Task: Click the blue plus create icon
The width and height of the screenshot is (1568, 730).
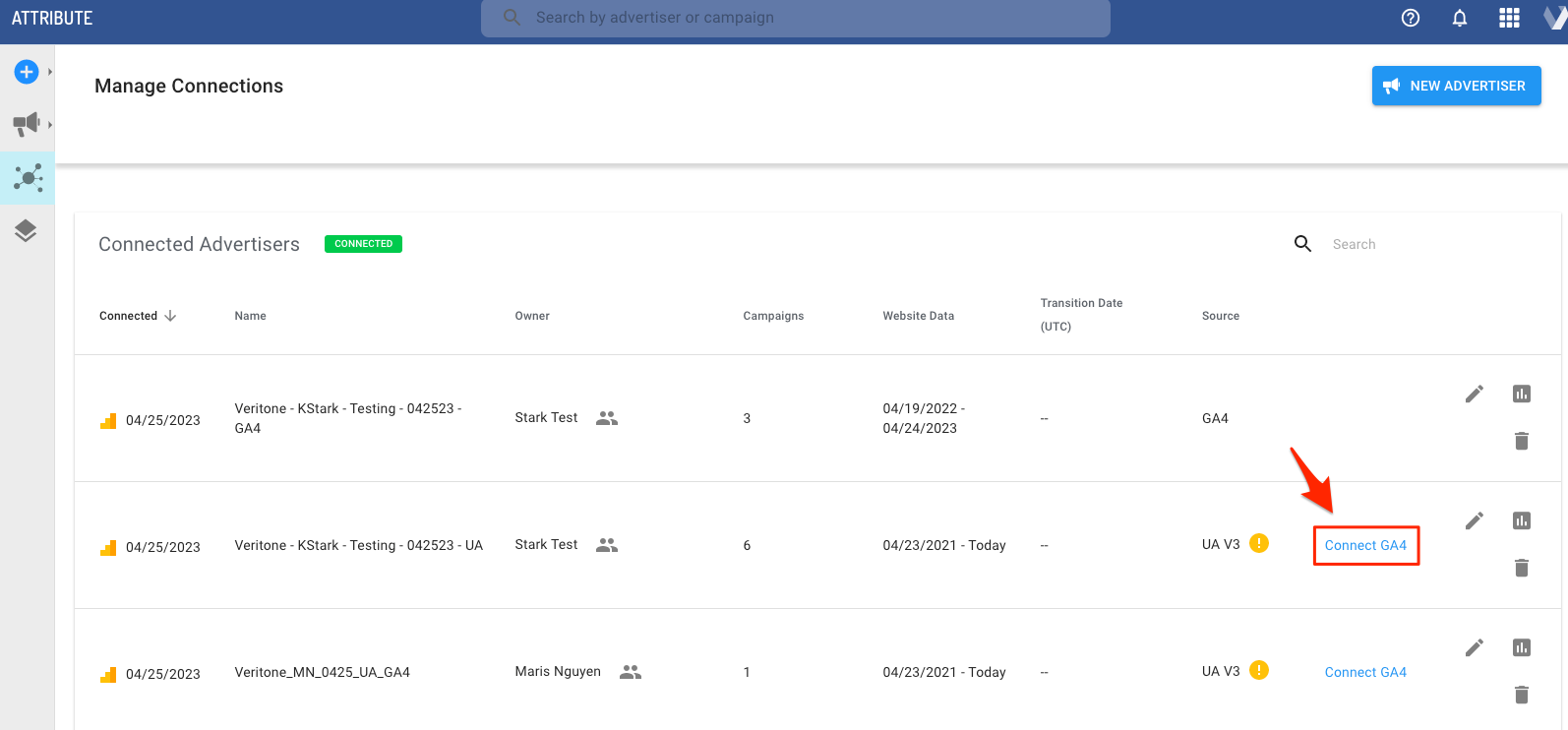Action: click(x=27, y=72)
